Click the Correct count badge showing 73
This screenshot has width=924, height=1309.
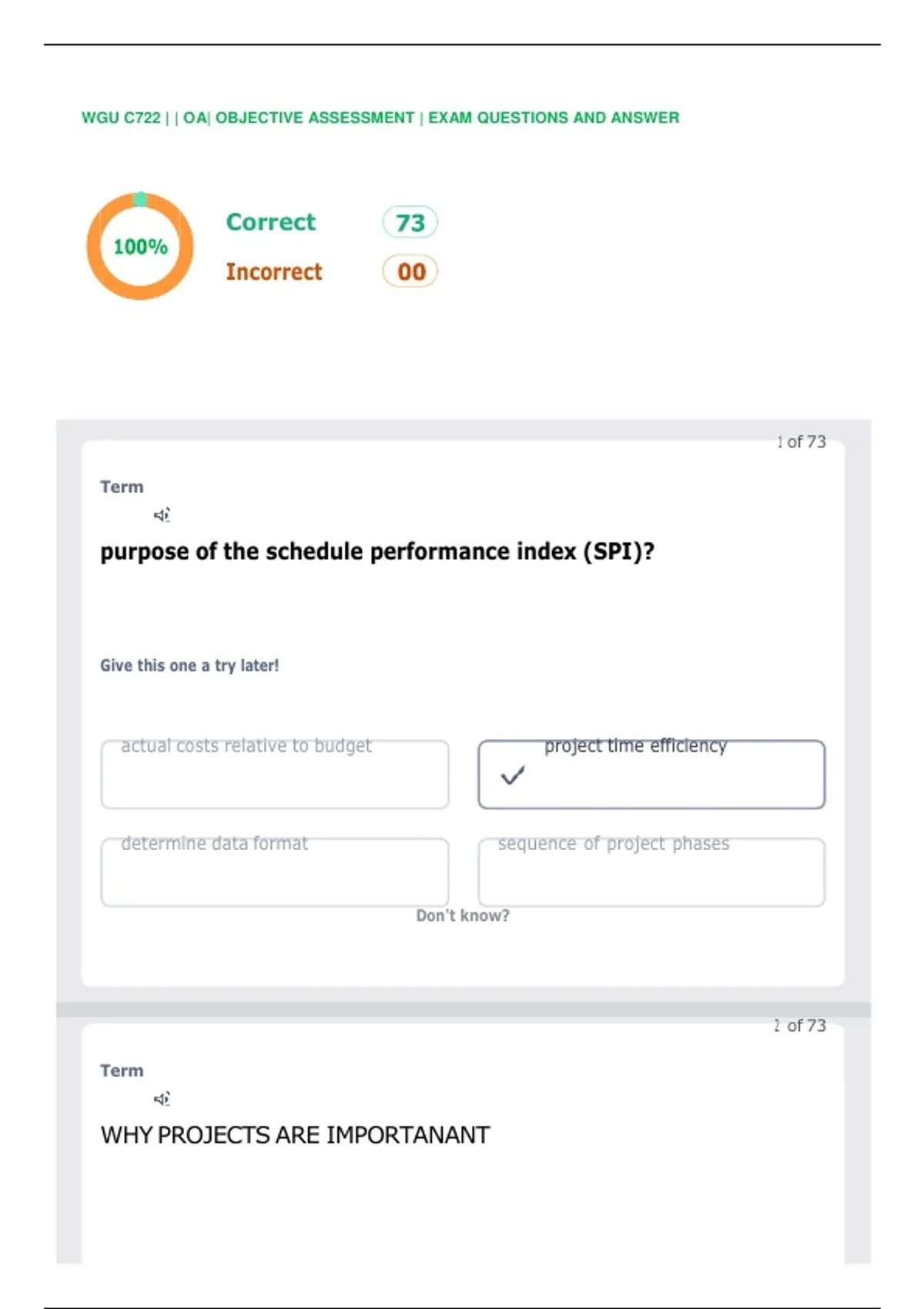410,223
